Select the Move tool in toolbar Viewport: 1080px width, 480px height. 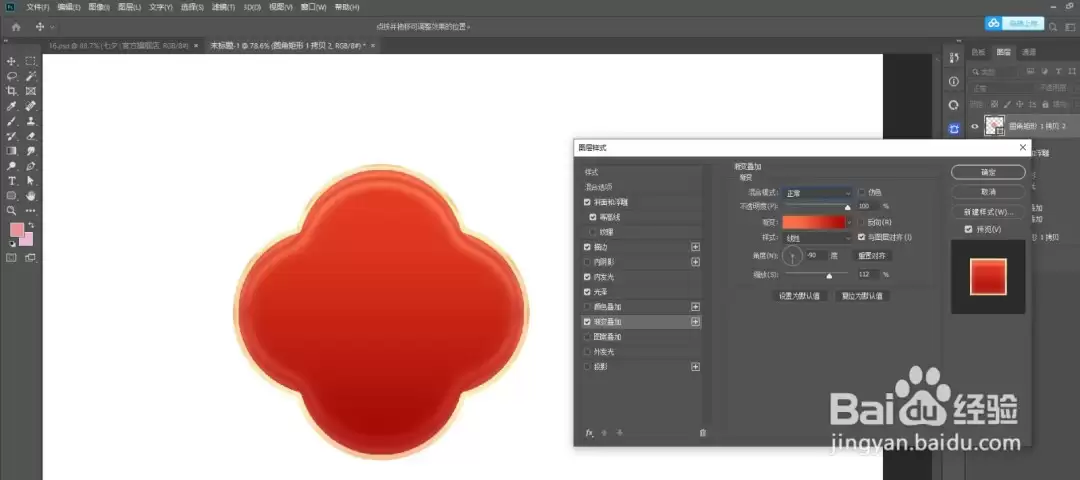coord(12,61)
